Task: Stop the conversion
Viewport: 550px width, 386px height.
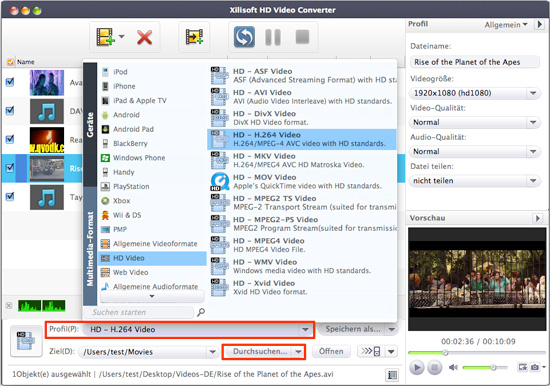Action: [302, 36]
